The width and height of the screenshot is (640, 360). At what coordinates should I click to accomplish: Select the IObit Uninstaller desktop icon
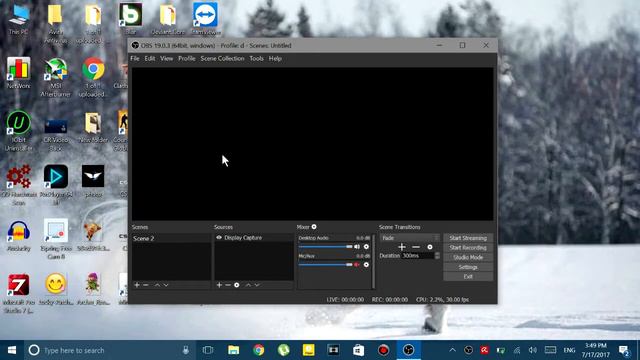coord(18,131)
